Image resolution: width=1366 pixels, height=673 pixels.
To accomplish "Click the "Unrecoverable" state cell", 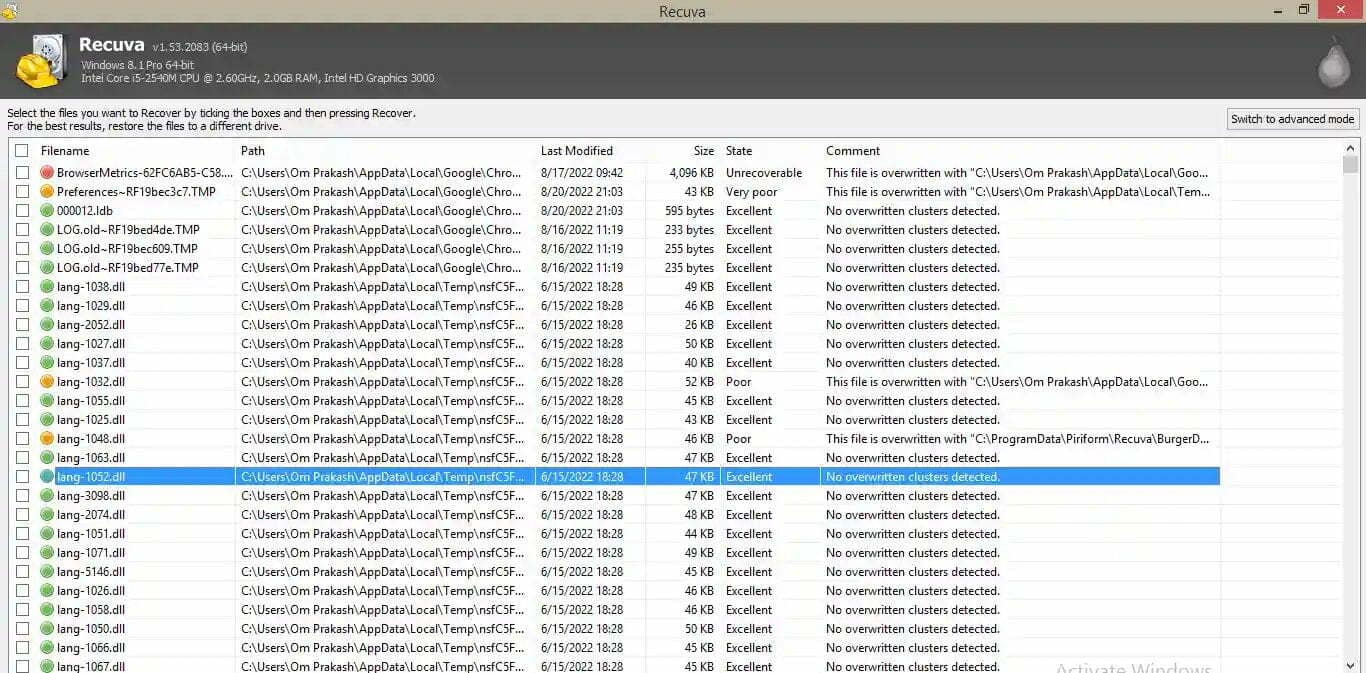I will click(x=764, y=173).
